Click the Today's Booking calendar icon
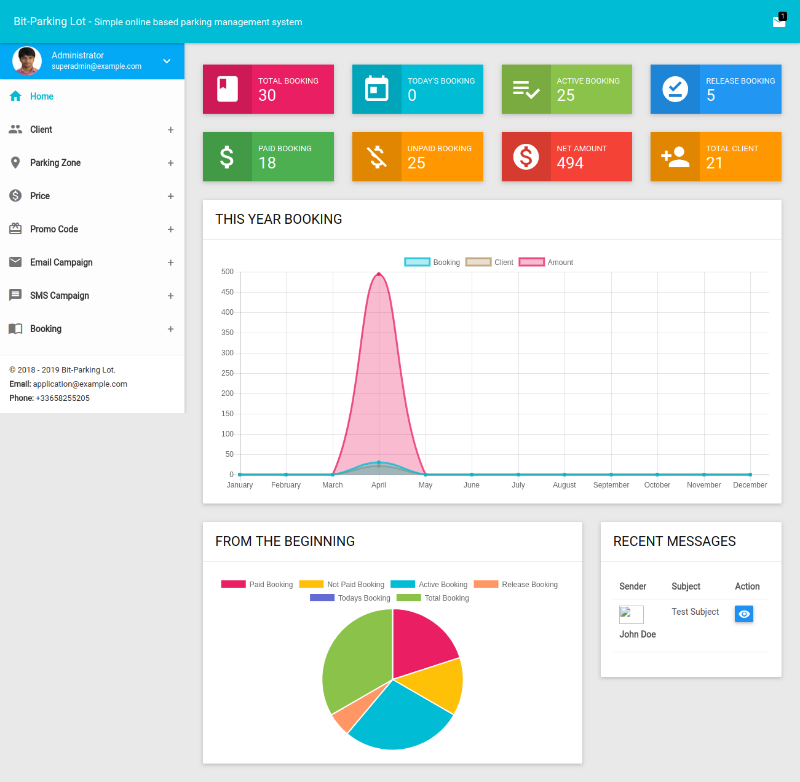Viewport: 800px width, 782px height. [x=376, y=89]
